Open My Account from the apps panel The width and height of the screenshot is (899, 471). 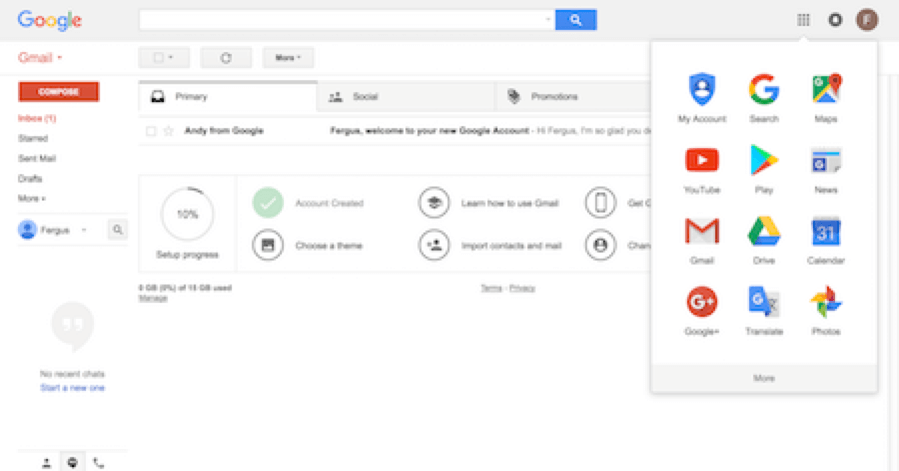702,89
